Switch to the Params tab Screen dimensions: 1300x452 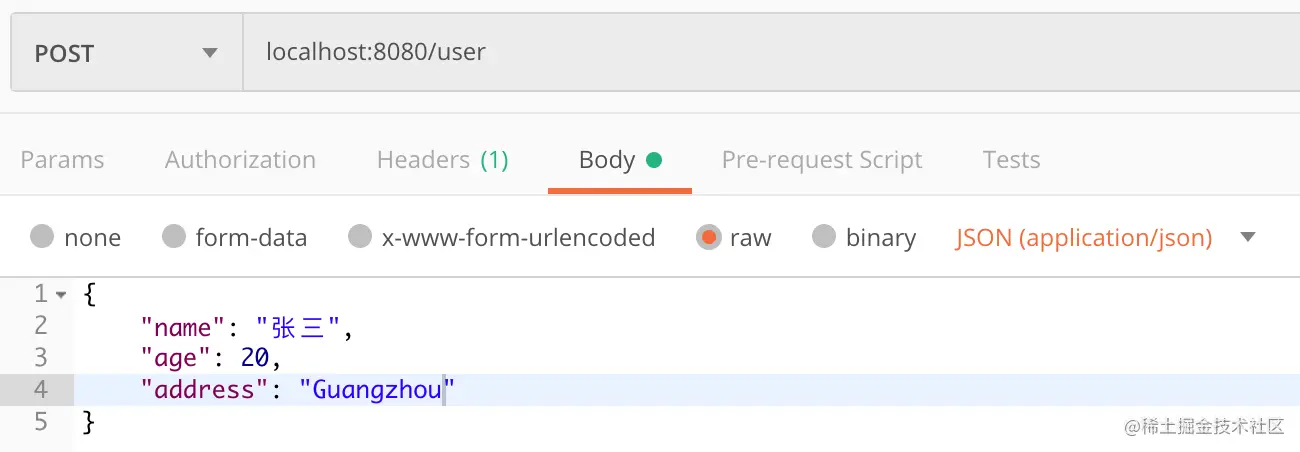click(x=62, y=160)
